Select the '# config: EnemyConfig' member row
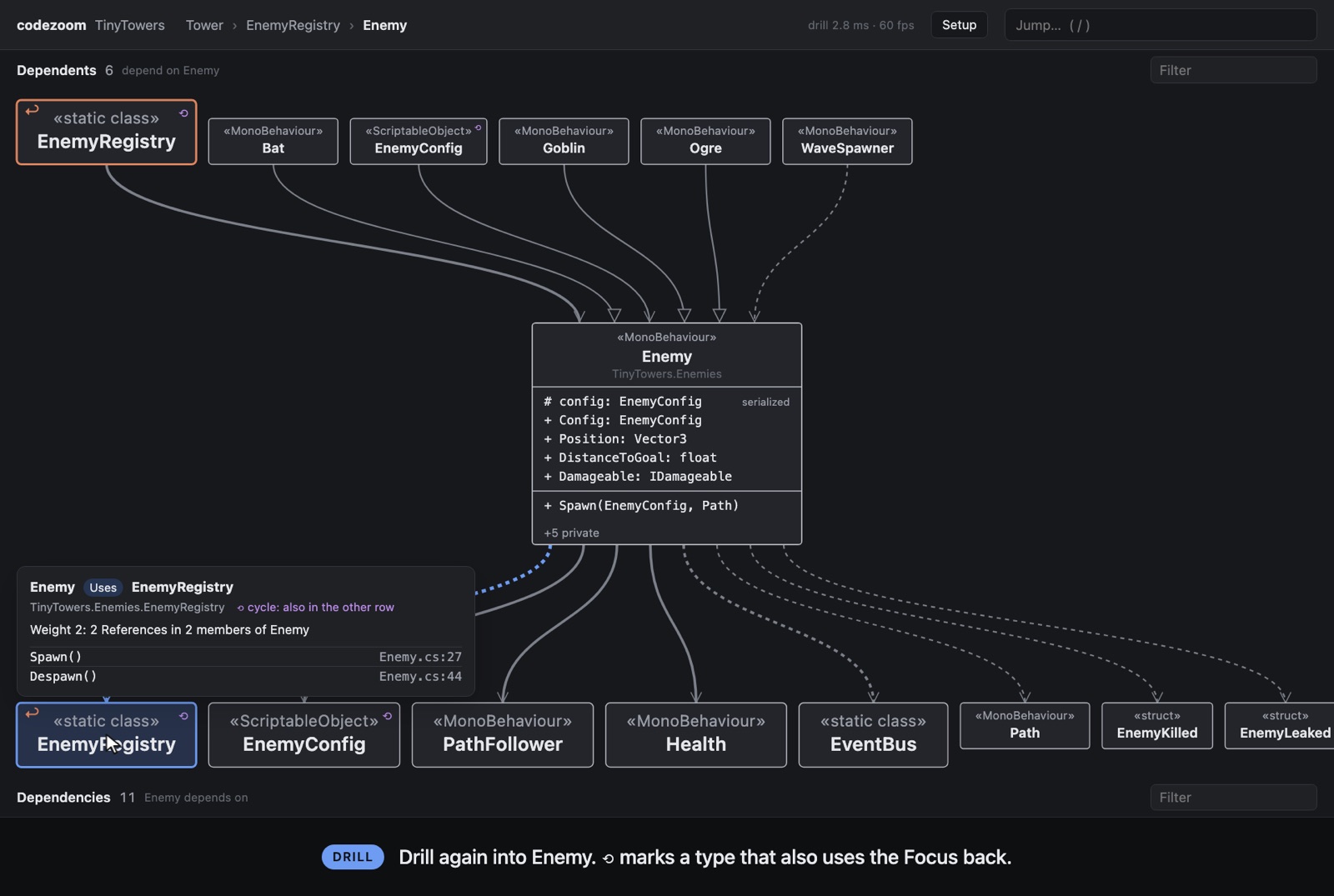The height and width of the screenshot is (896, 1334). (667, 402)
